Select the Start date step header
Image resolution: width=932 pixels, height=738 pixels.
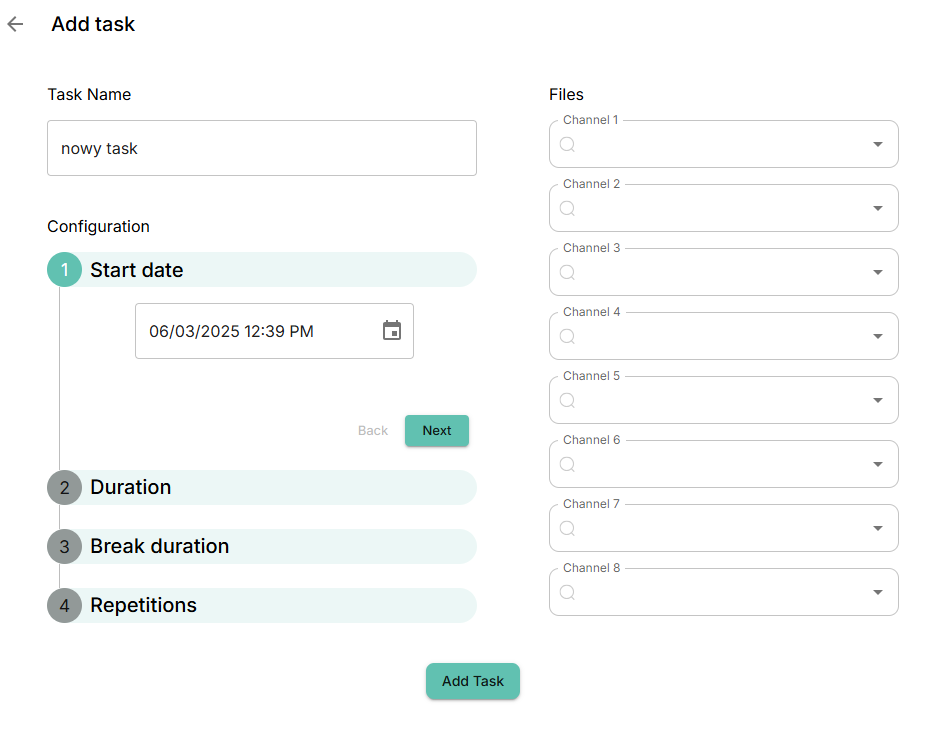coord(262,270)
